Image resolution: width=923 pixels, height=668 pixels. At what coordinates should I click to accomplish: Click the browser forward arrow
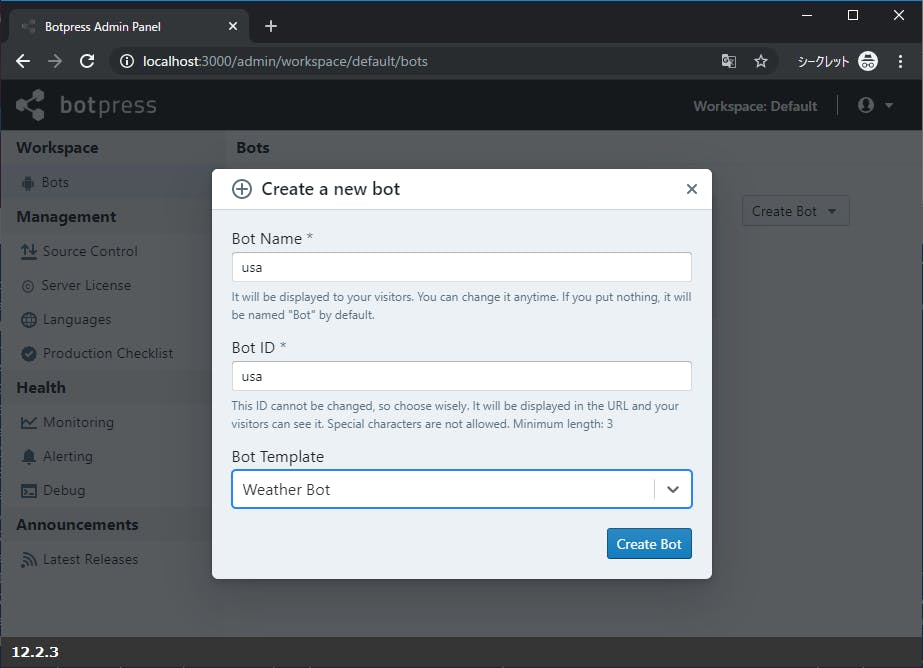(55, 61)
